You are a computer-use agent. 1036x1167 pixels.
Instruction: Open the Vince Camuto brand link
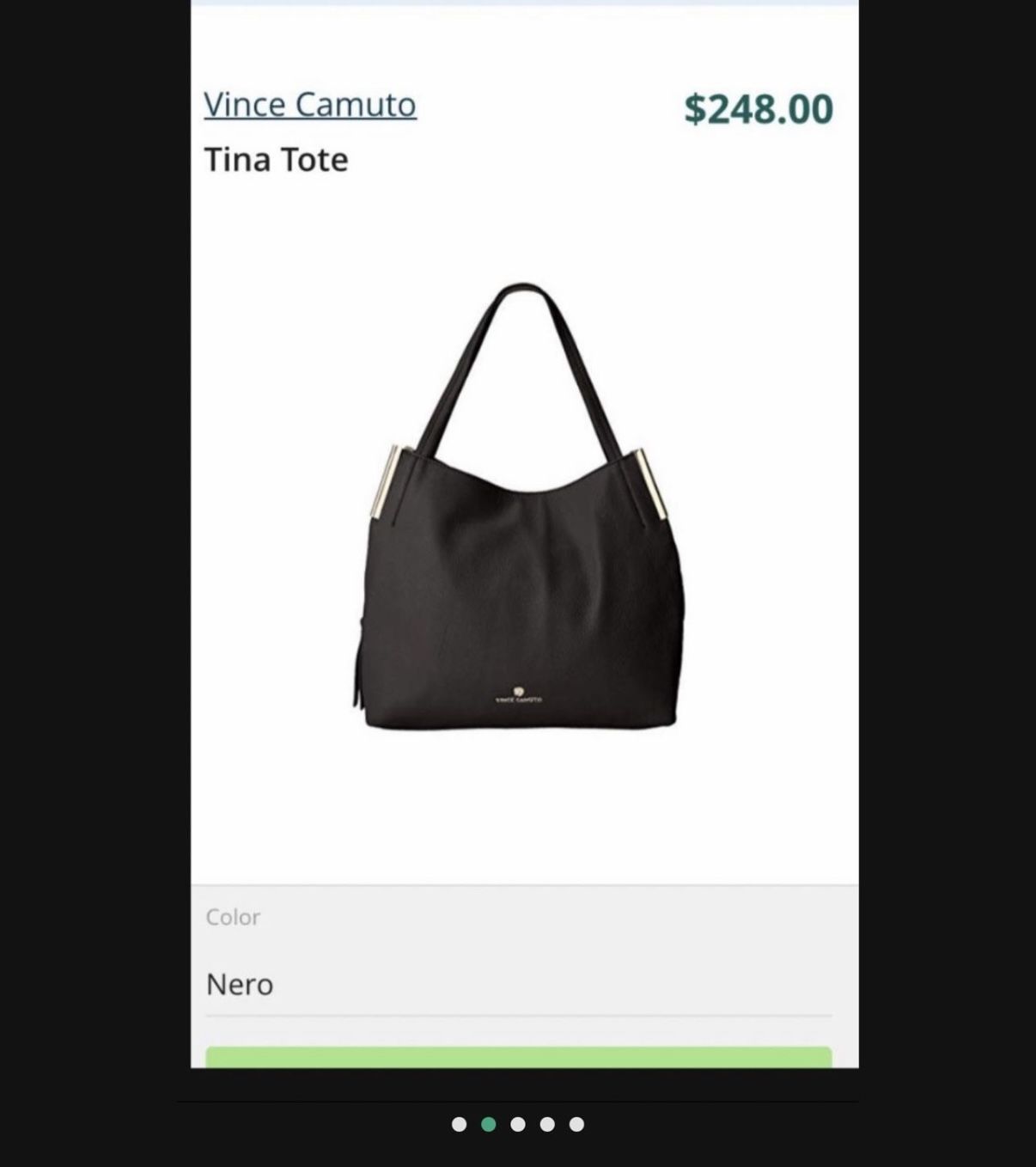click(x=310, y=105)
